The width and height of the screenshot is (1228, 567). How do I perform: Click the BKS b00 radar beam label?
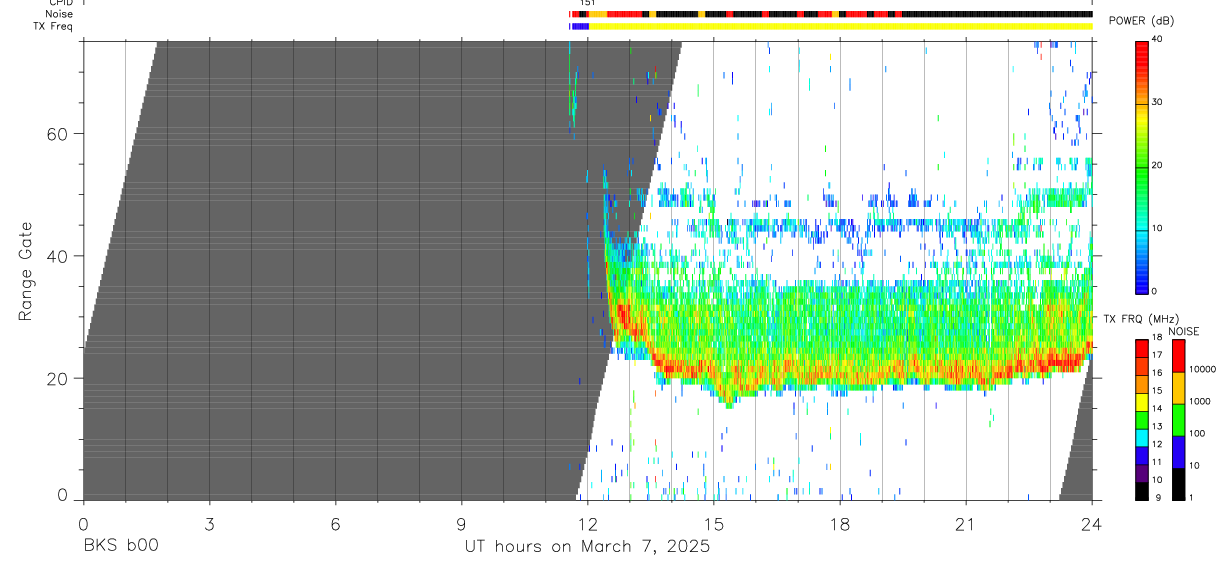coord(121,546)
